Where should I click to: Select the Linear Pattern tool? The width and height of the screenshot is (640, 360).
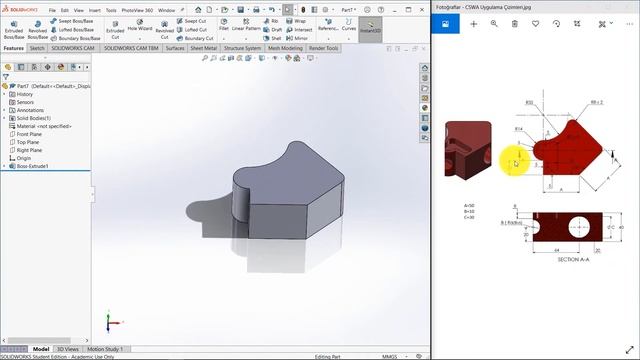(246, 25)
